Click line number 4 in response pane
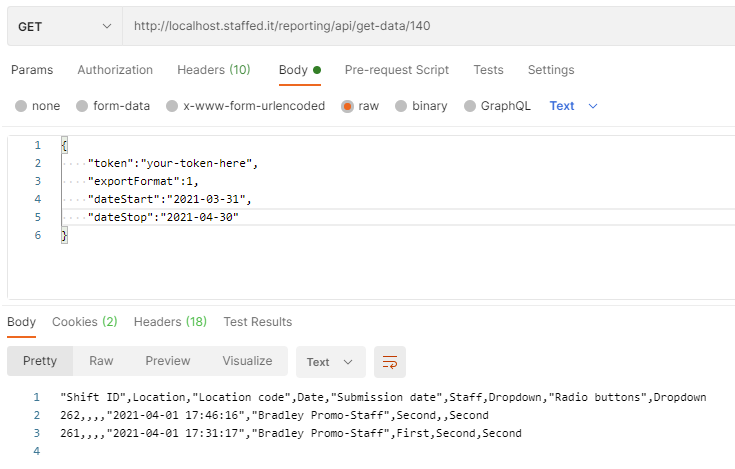Image resolution: width=735 pixels, height=469 pixels. 37,451
